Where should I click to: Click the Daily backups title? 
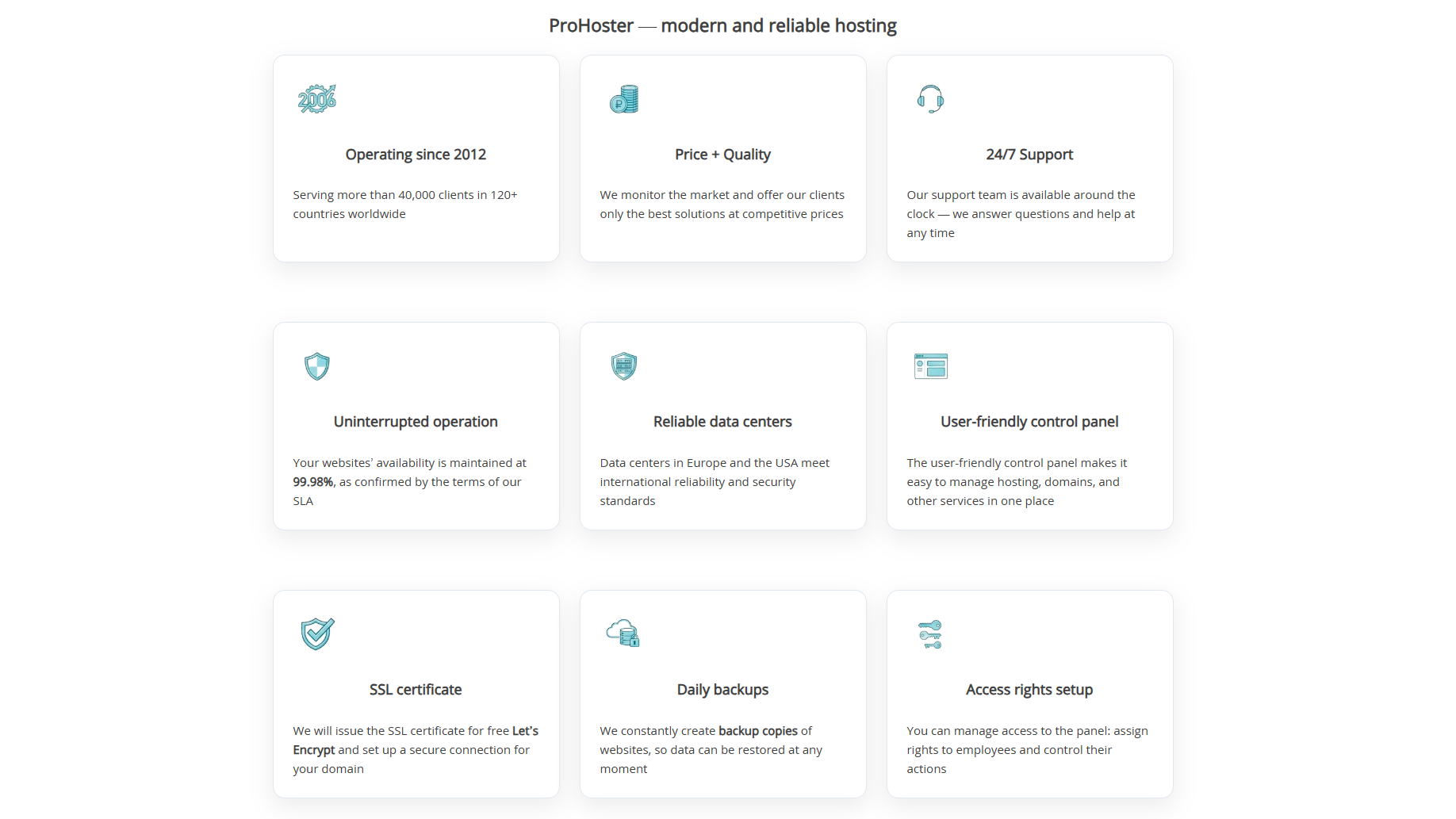coord(722,690)
